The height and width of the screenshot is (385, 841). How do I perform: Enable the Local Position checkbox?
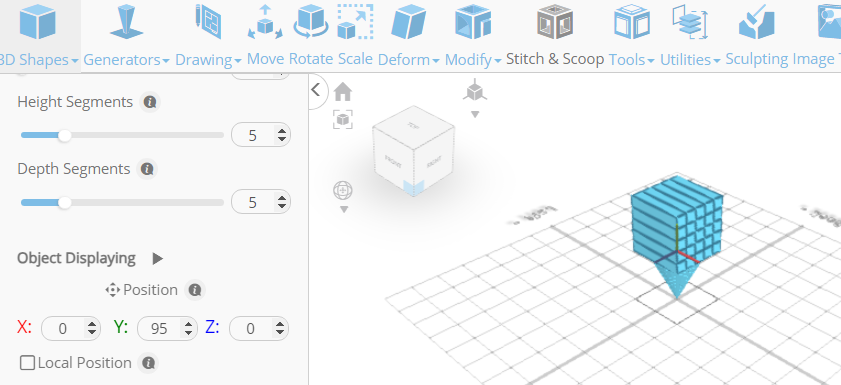coord(27,363)
